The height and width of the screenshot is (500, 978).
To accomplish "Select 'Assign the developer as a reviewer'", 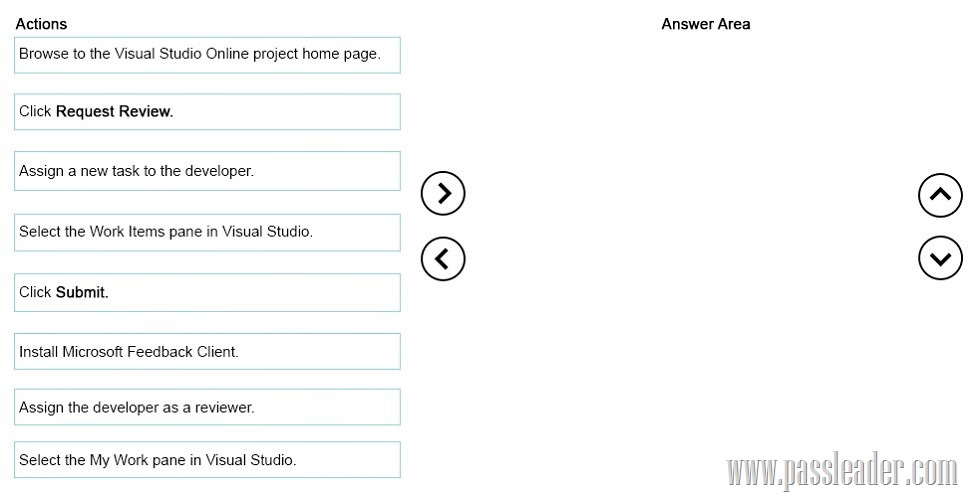I will (x=207, y=407).
